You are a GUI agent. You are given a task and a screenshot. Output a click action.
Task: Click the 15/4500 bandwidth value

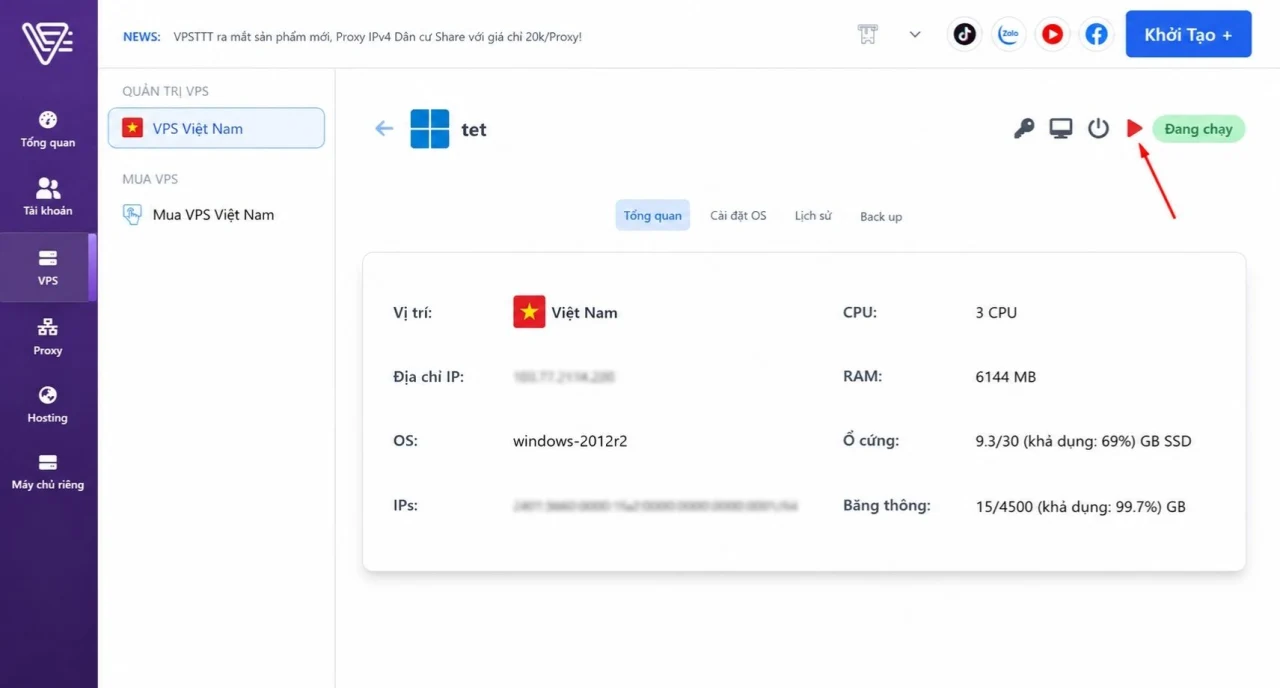click(x=1080, y=507)
